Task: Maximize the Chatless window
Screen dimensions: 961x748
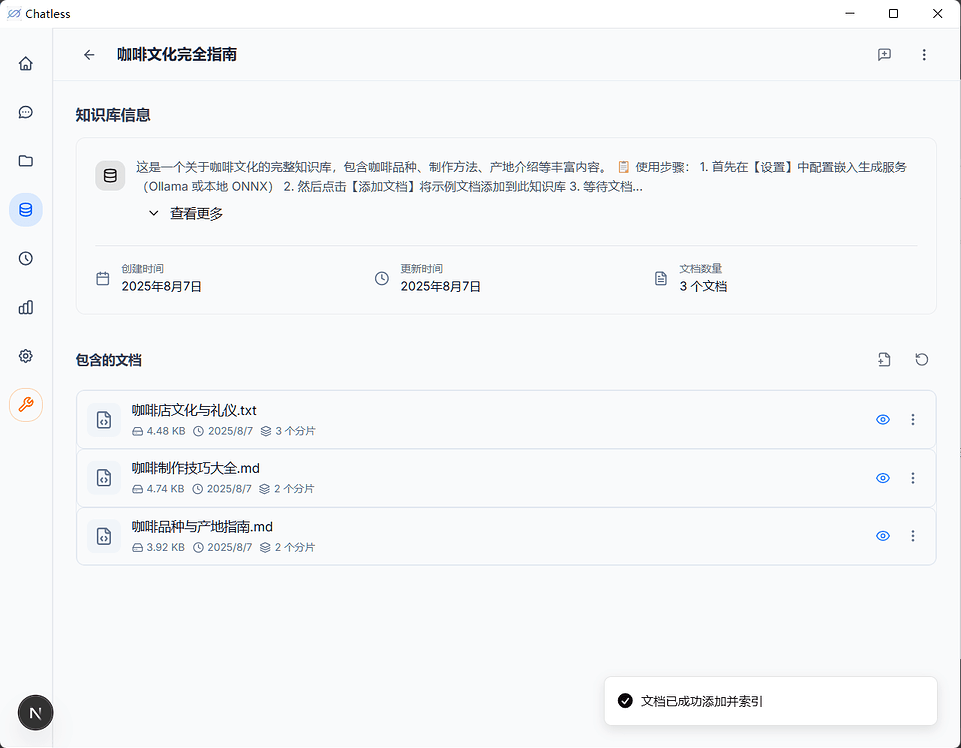Action: click(x=894, y=13)
